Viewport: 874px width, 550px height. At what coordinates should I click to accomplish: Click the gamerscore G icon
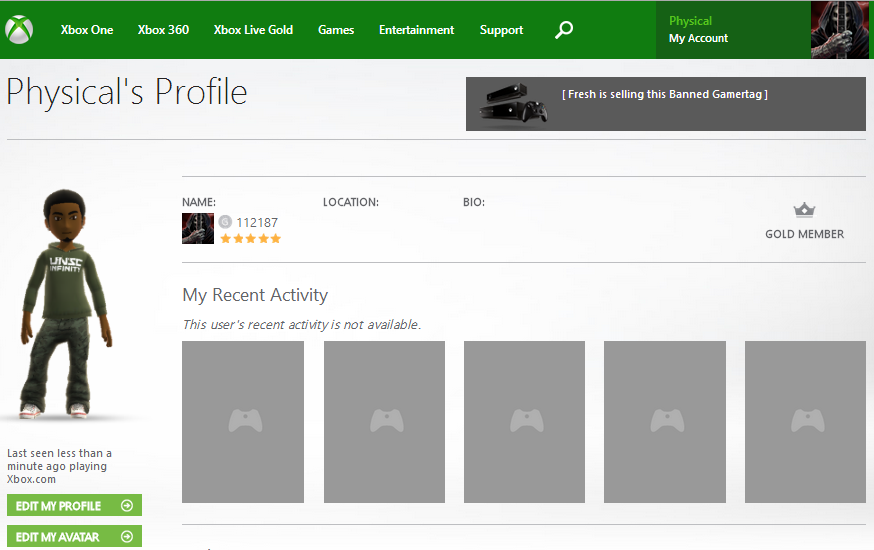coord(225,222)
